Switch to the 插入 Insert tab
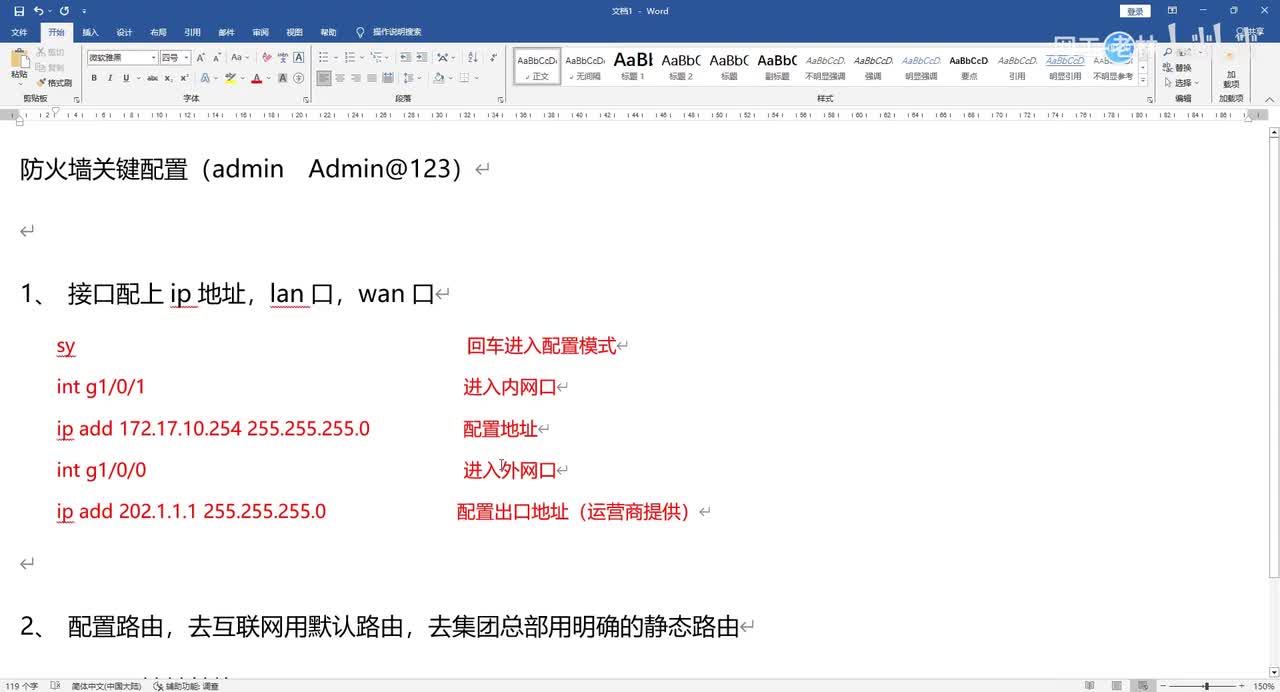 click(90, 32)
